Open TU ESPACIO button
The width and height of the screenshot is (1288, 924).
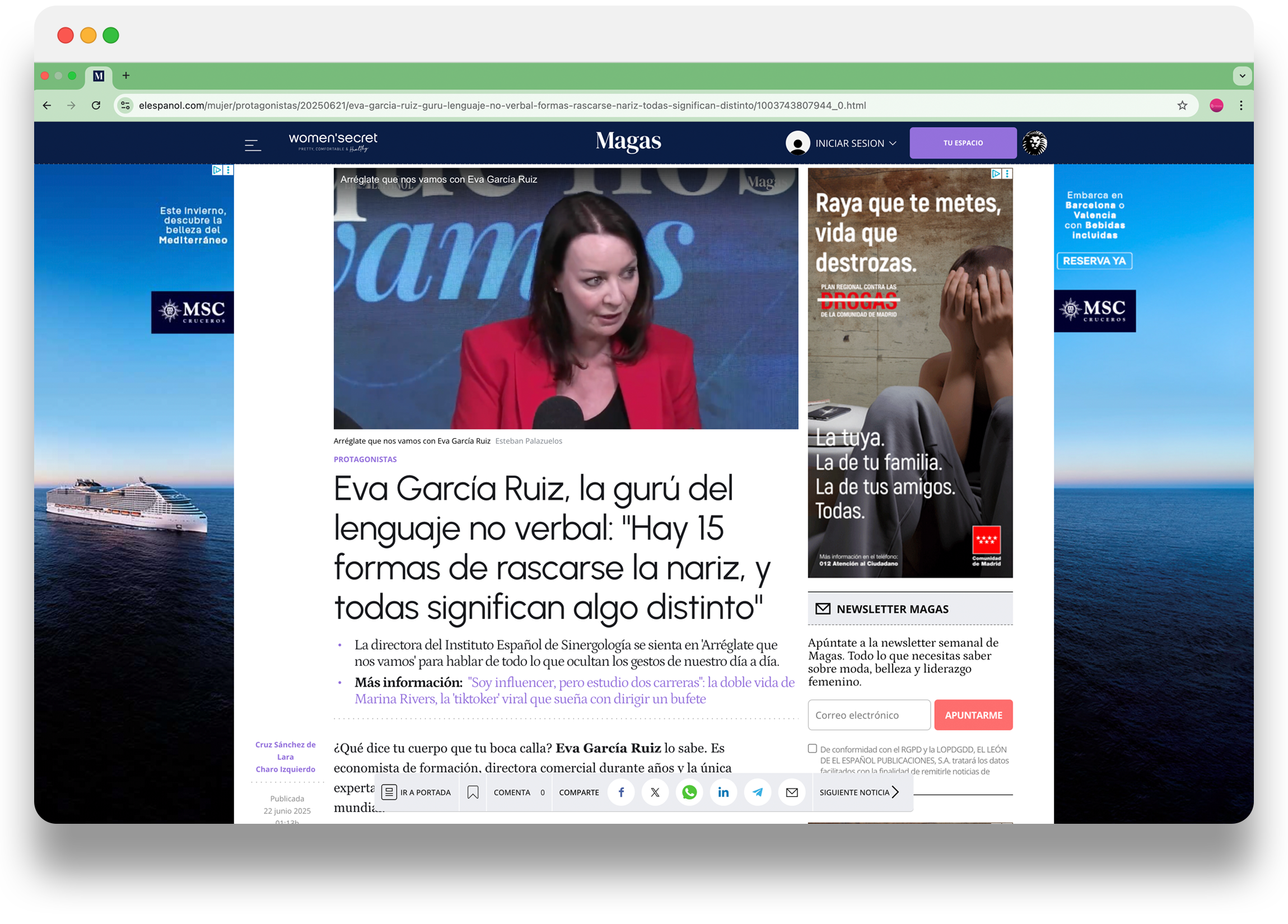click(x=963, y=143)
